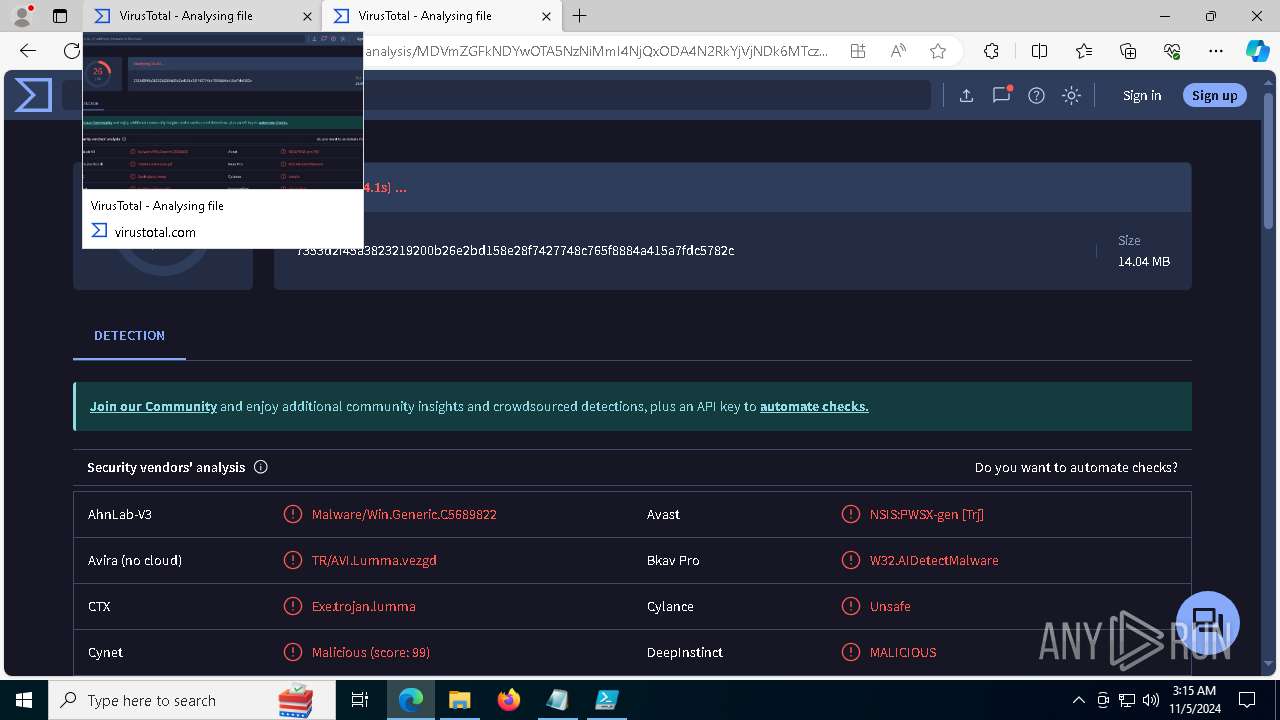Select text Exe.trojan.lumma
Viewport: 1280px width, 720px height.
363,606
